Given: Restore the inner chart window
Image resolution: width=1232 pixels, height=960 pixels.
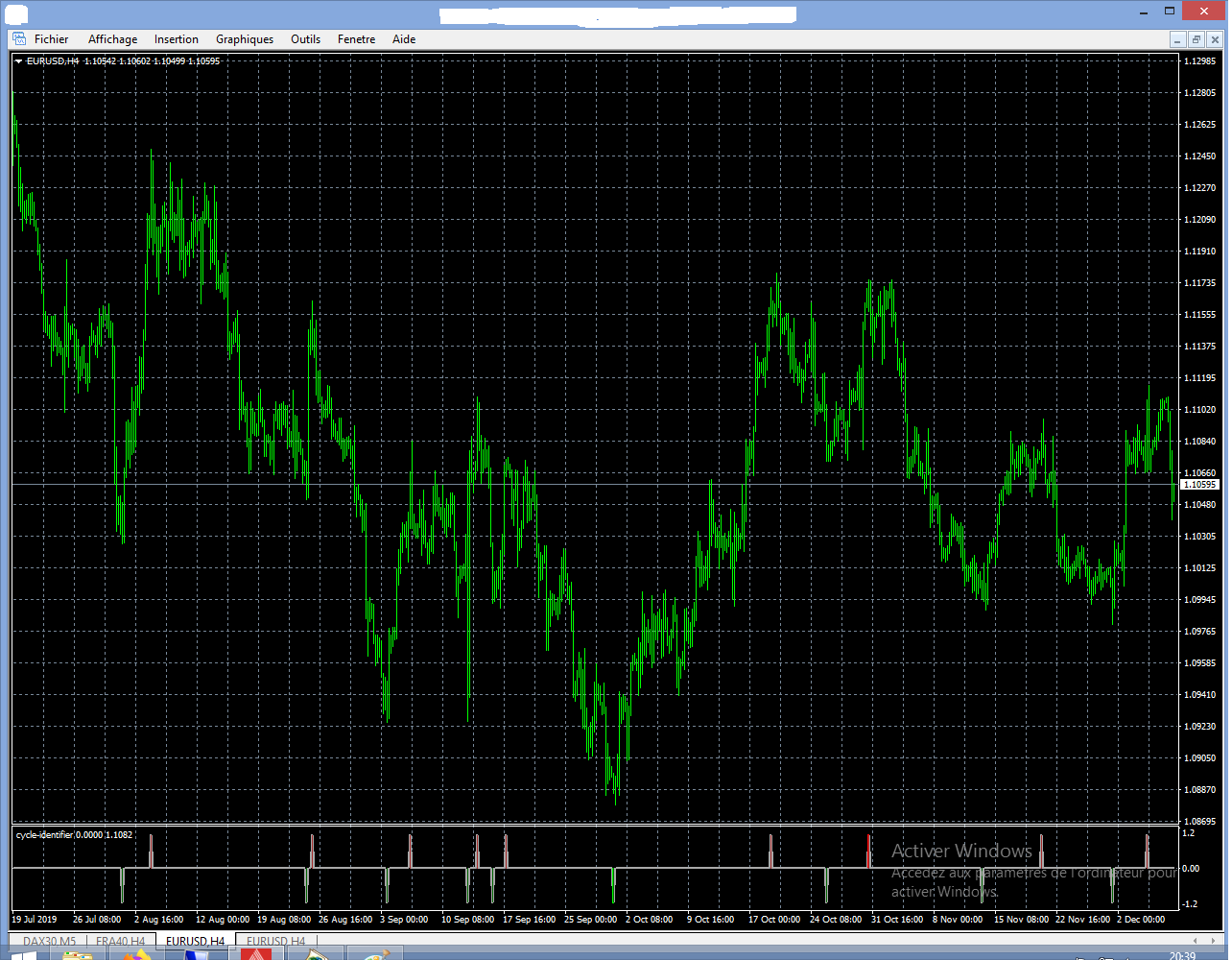Looking at the screenshot, I should point(1196,39).
